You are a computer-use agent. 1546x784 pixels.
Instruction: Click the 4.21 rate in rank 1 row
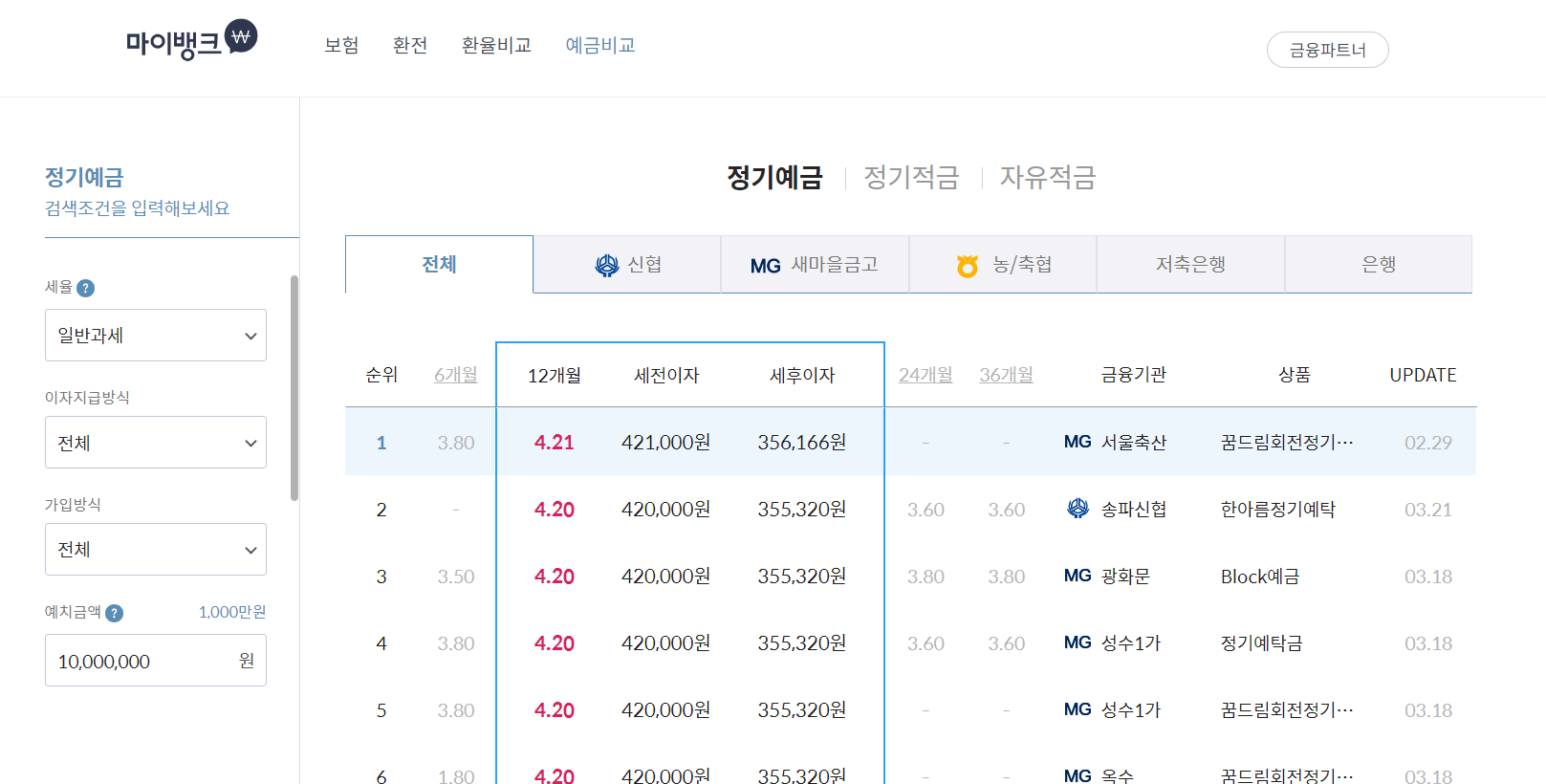tap(555, 442)
